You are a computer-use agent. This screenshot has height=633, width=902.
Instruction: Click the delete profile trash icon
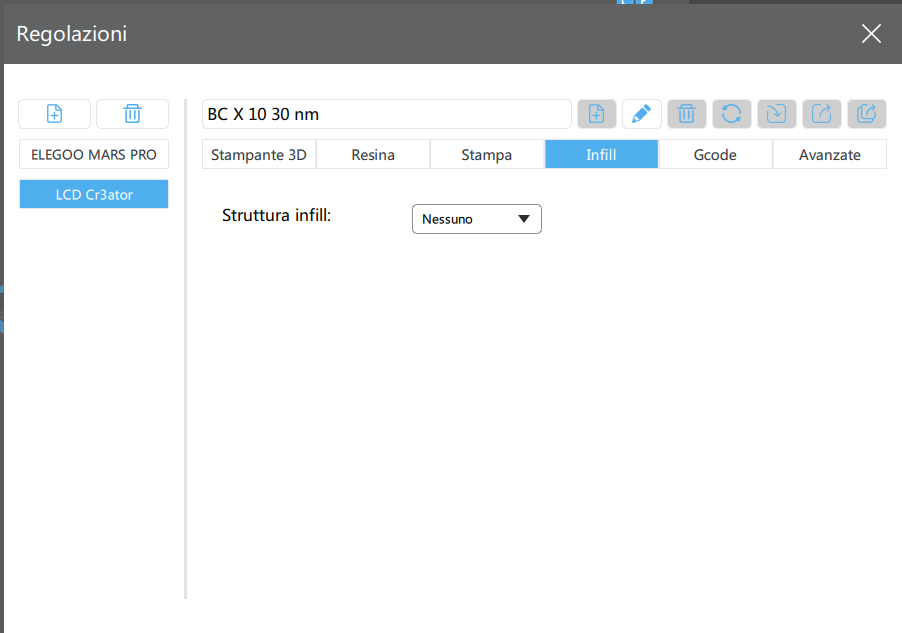[x=686, y=114]
